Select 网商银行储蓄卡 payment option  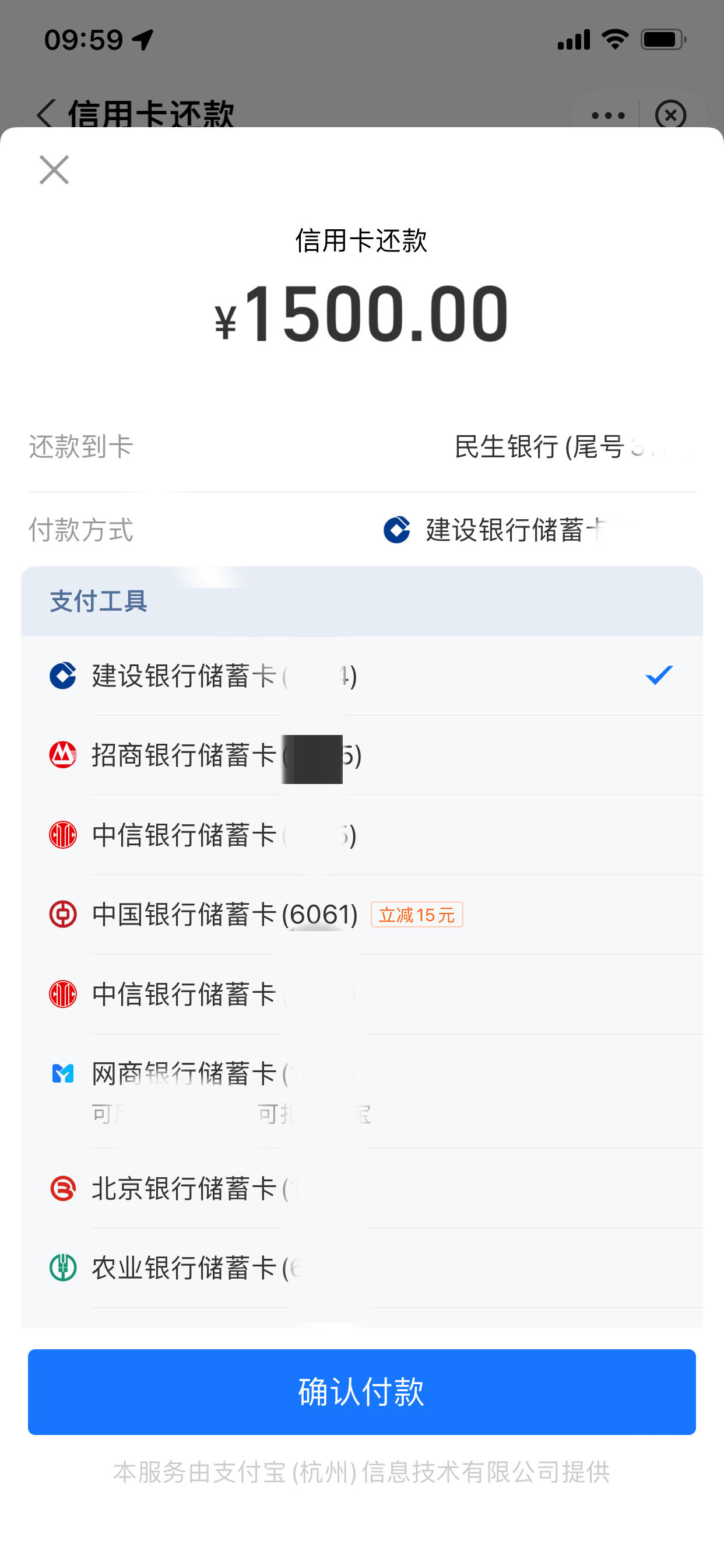pos(362,1091)
